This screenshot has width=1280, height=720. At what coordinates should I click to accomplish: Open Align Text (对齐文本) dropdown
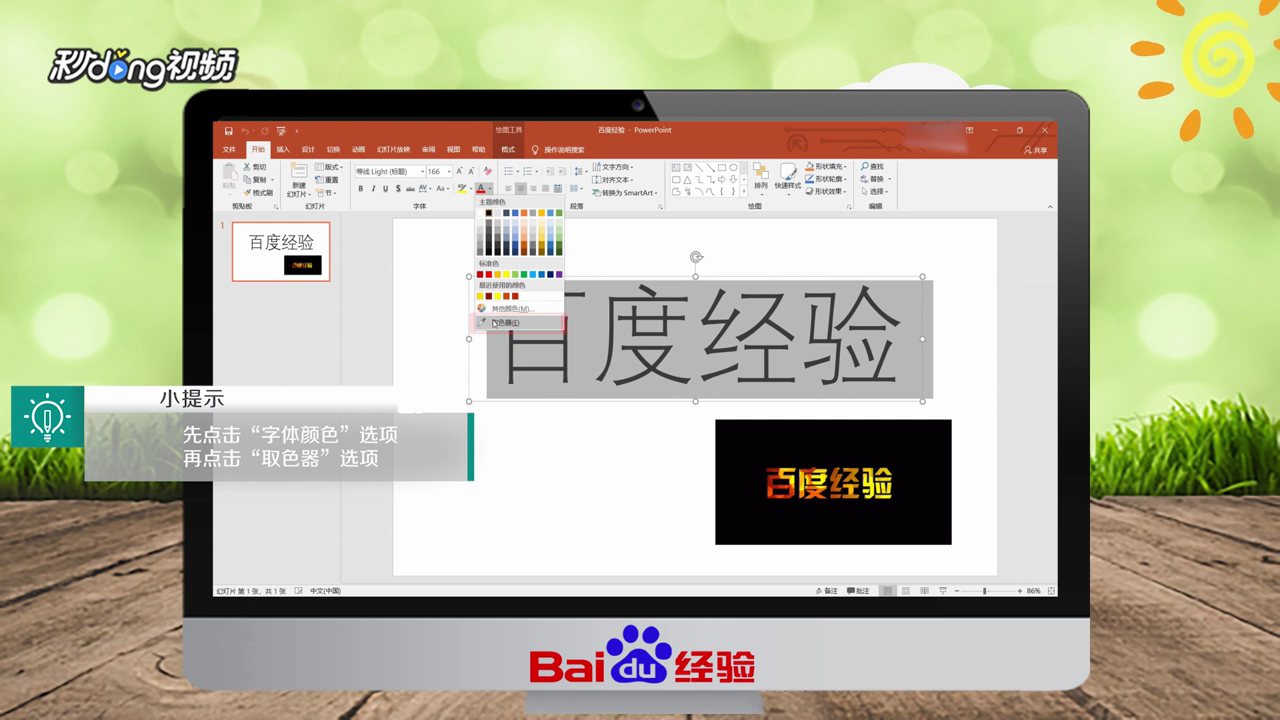[x=613, y=180]
